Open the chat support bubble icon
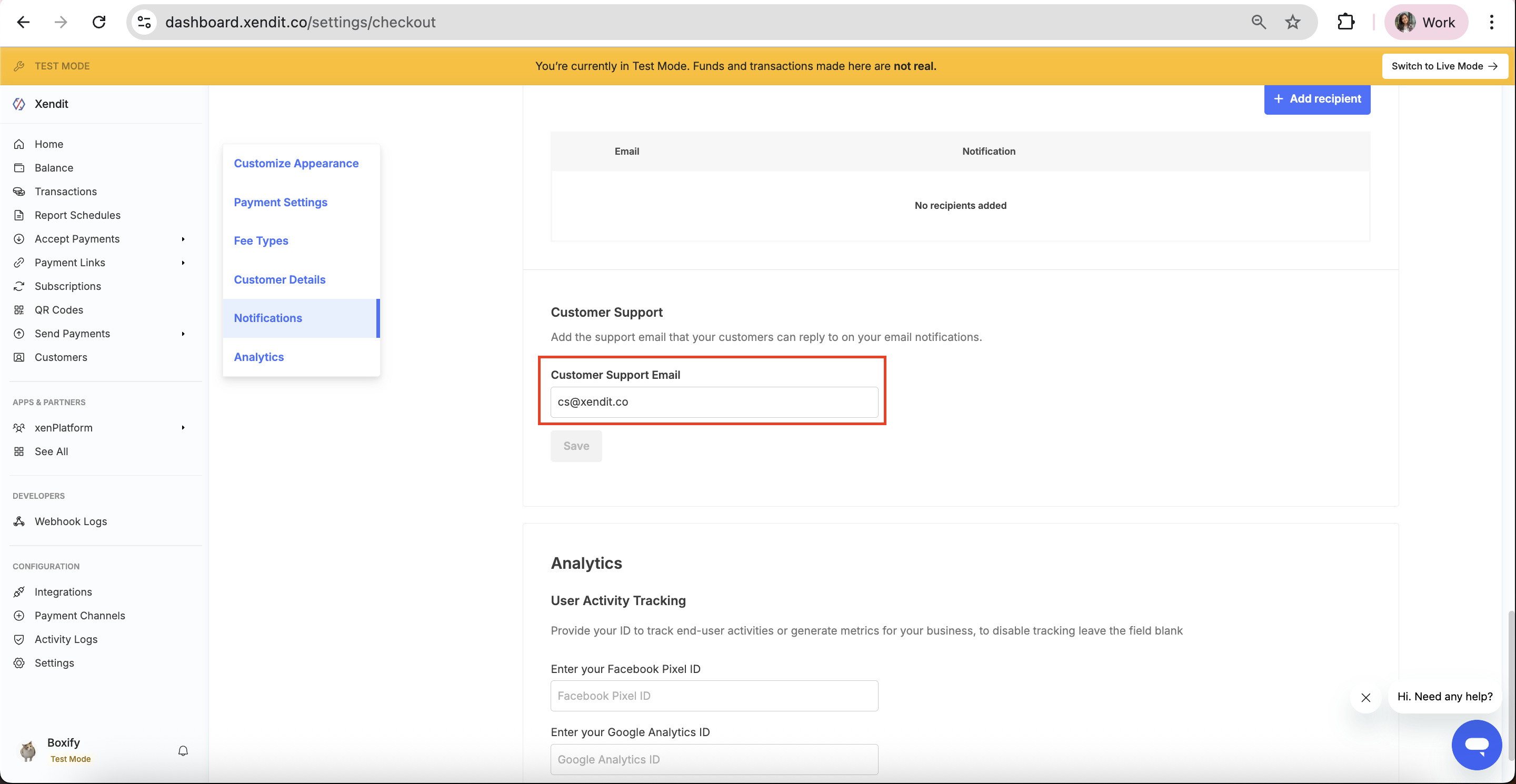 pos(1477,744)
